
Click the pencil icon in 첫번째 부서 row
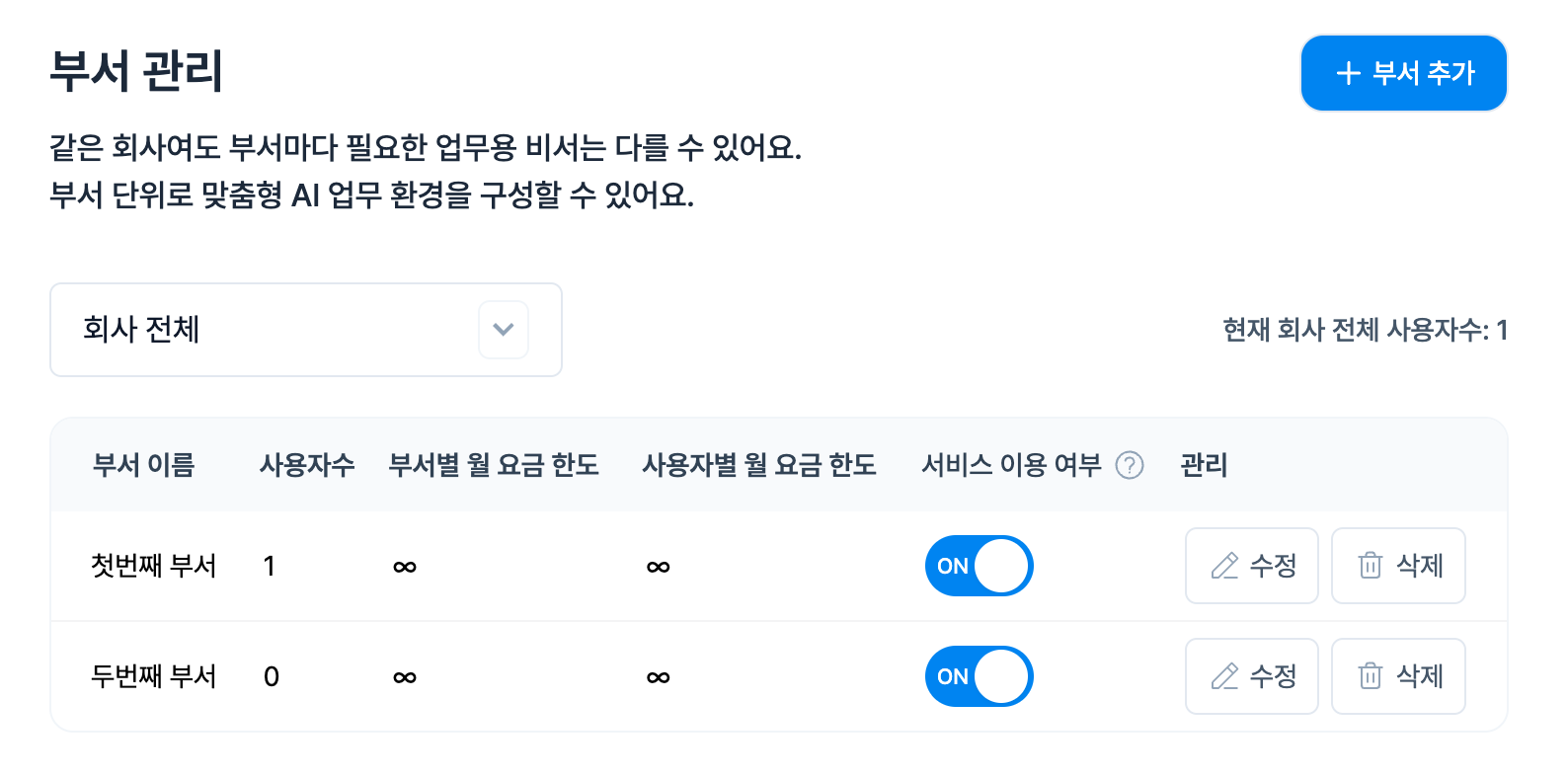click(x=1224, y=566)
